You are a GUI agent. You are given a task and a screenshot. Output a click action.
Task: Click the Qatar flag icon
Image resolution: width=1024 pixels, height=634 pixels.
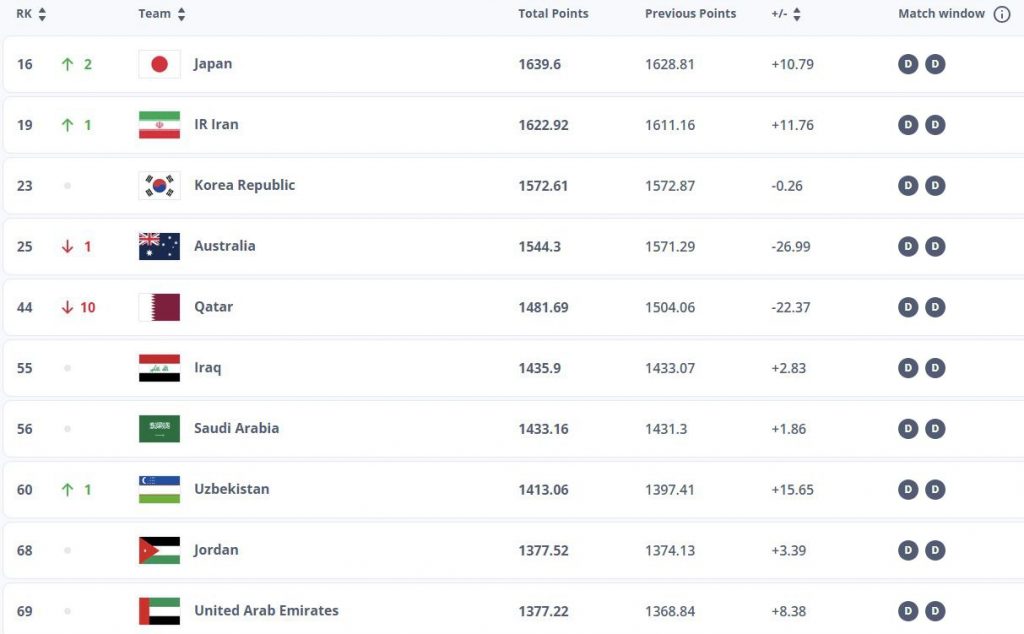[x=159, y=307]
